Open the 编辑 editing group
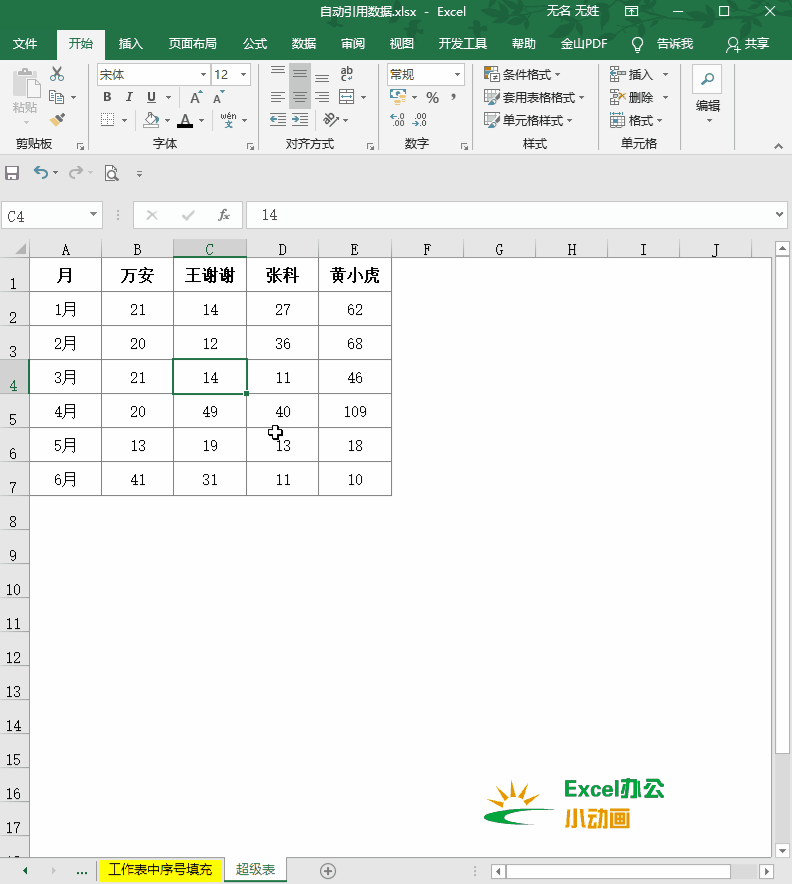792x884 pixels. (x=707, y=96)
